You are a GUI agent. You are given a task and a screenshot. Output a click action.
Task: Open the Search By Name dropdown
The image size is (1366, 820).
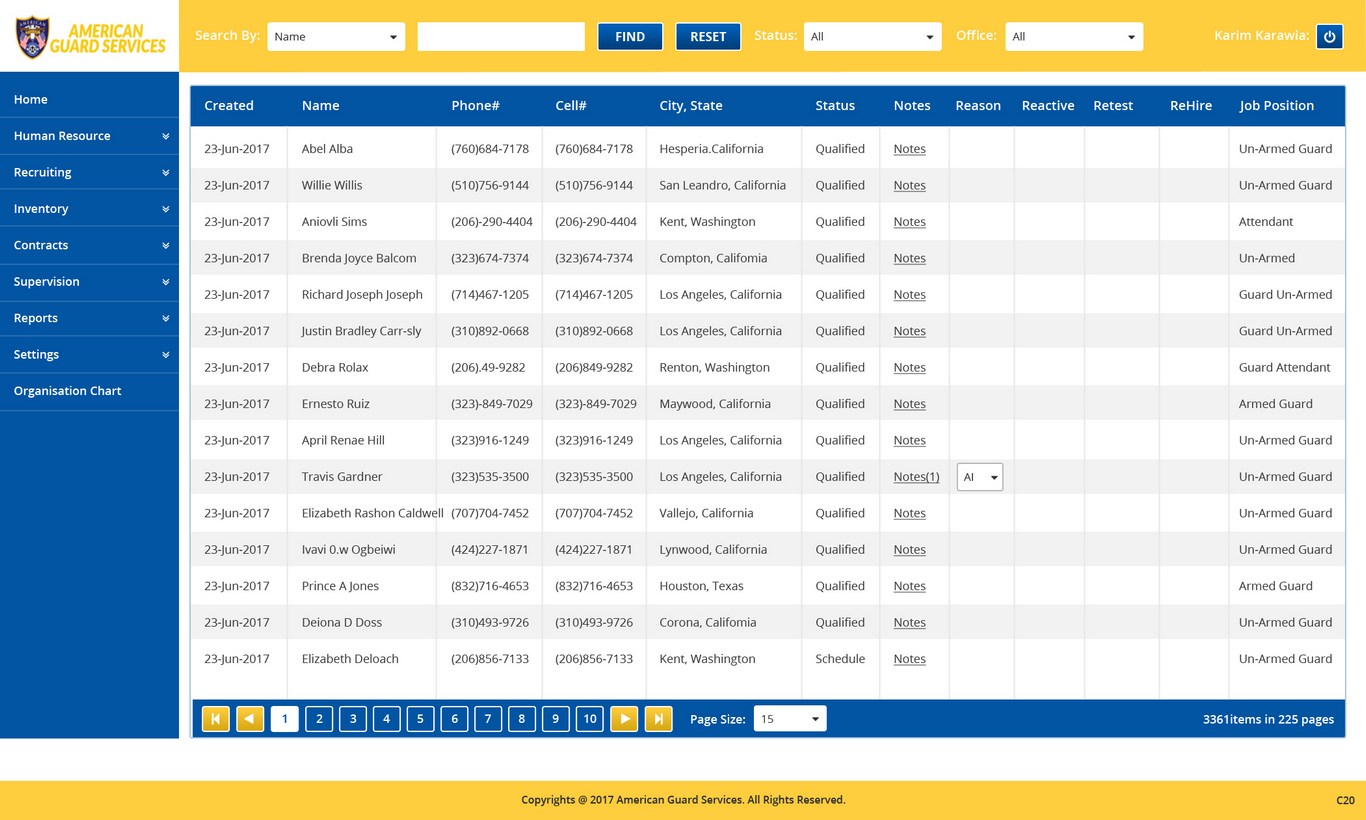coord(336,36)
